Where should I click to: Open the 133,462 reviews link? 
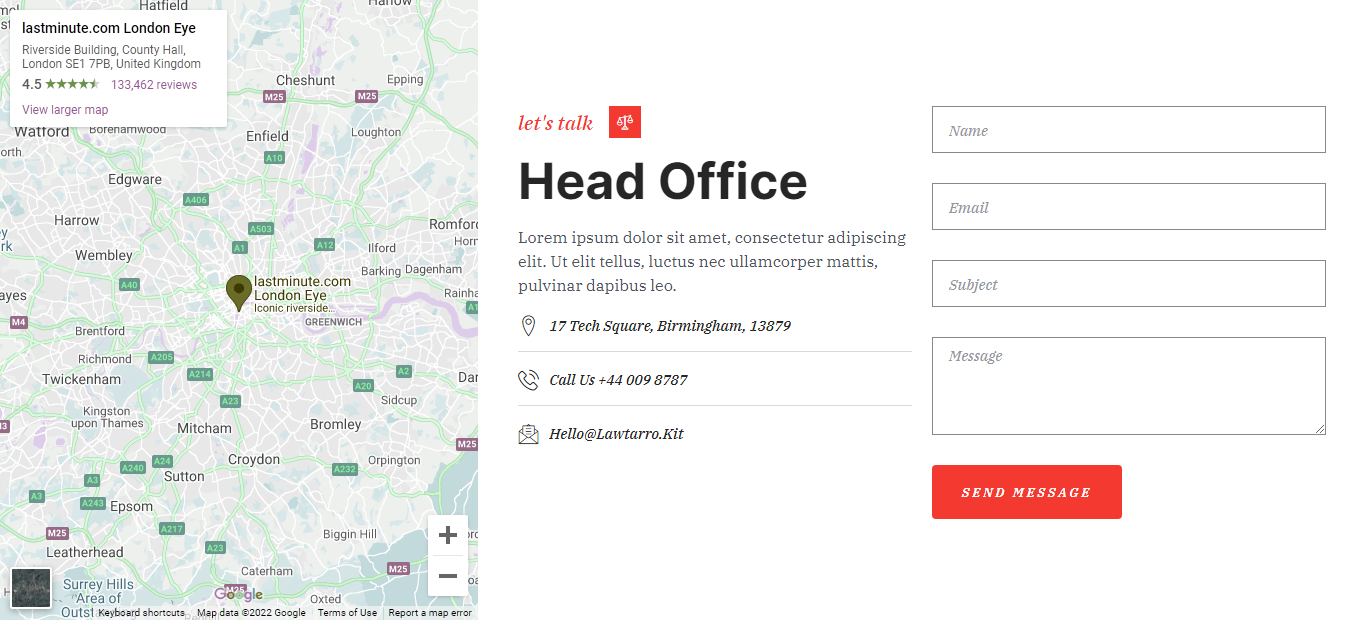click(154, 85)
